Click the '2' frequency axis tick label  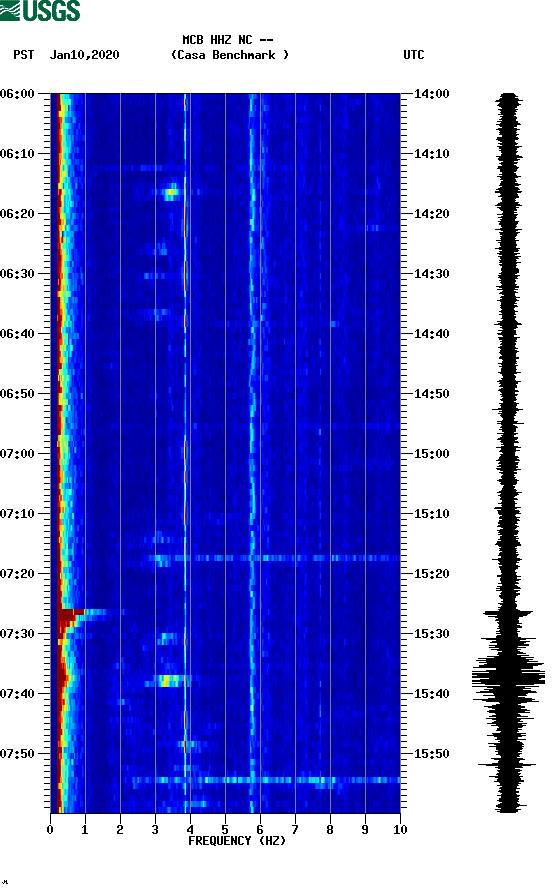(x=120, y=829)
